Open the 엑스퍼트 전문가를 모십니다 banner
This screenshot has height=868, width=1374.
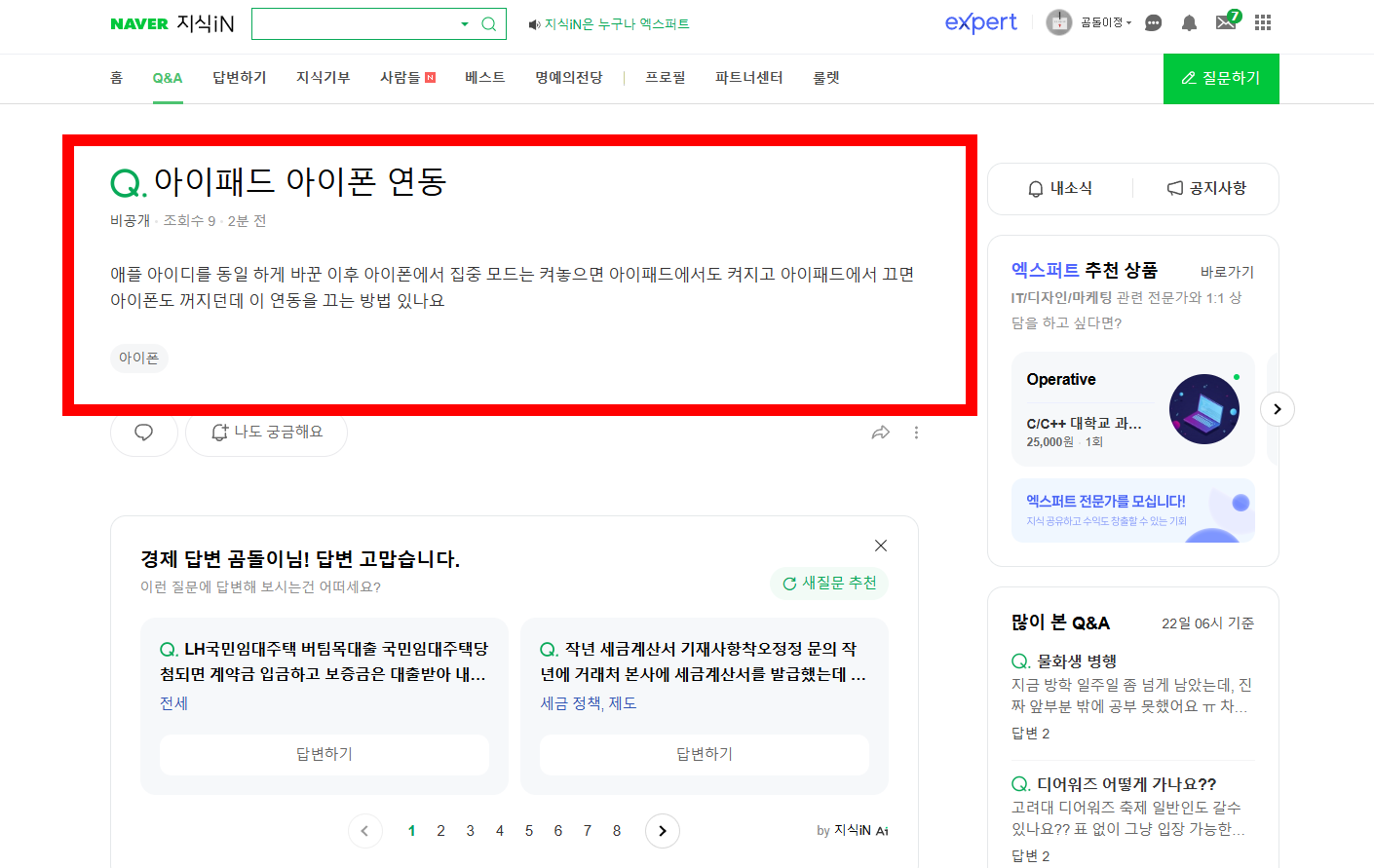coord(1133,510)
